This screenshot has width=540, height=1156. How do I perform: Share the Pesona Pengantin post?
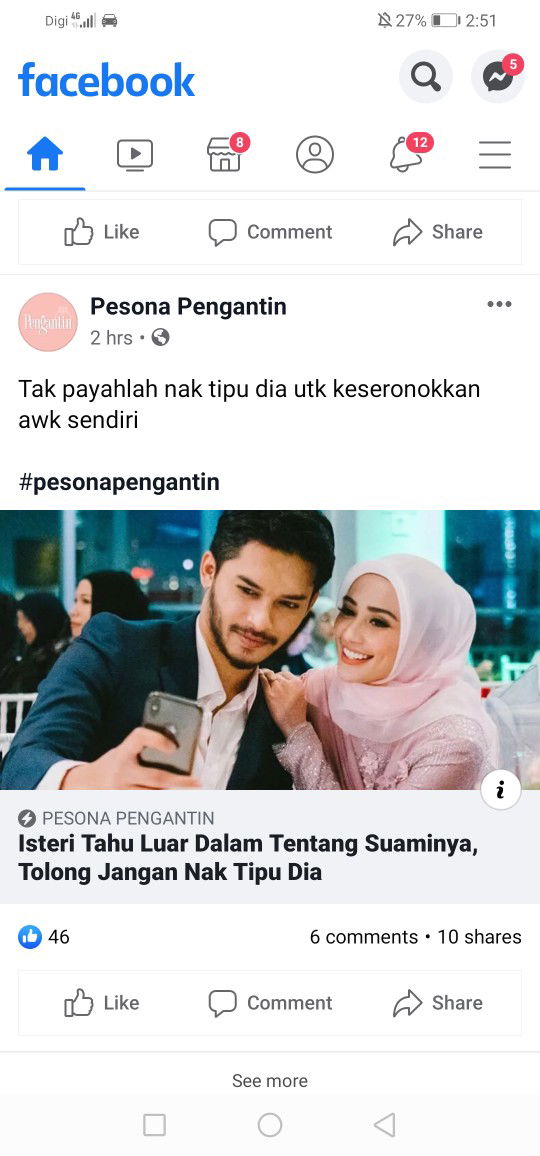coord(437,1003)
